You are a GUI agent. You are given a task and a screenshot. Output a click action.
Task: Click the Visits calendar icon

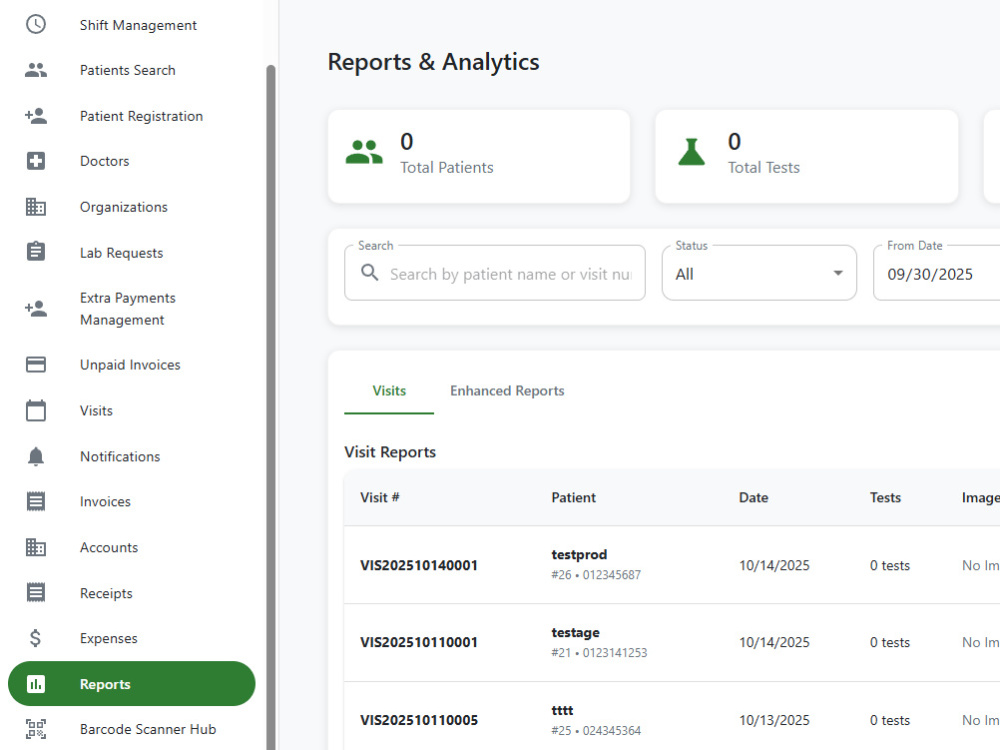pos(36,410)
